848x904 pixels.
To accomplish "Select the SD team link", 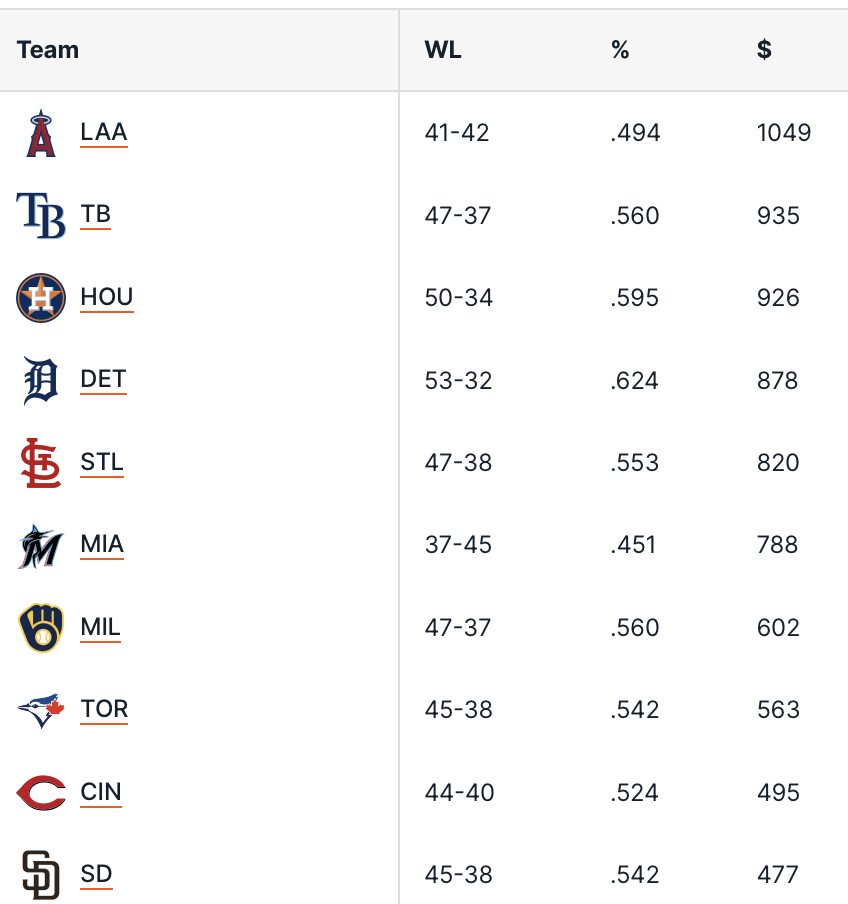I will pyautogui.click(x=96, y=874).
